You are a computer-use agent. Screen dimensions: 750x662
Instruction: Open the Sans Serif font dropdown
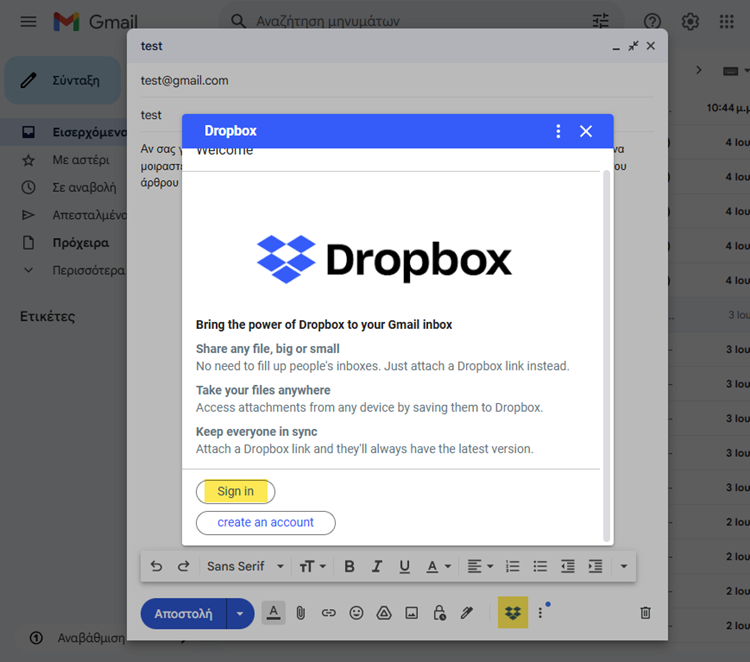pyautogui.click(x=245, y=566)
